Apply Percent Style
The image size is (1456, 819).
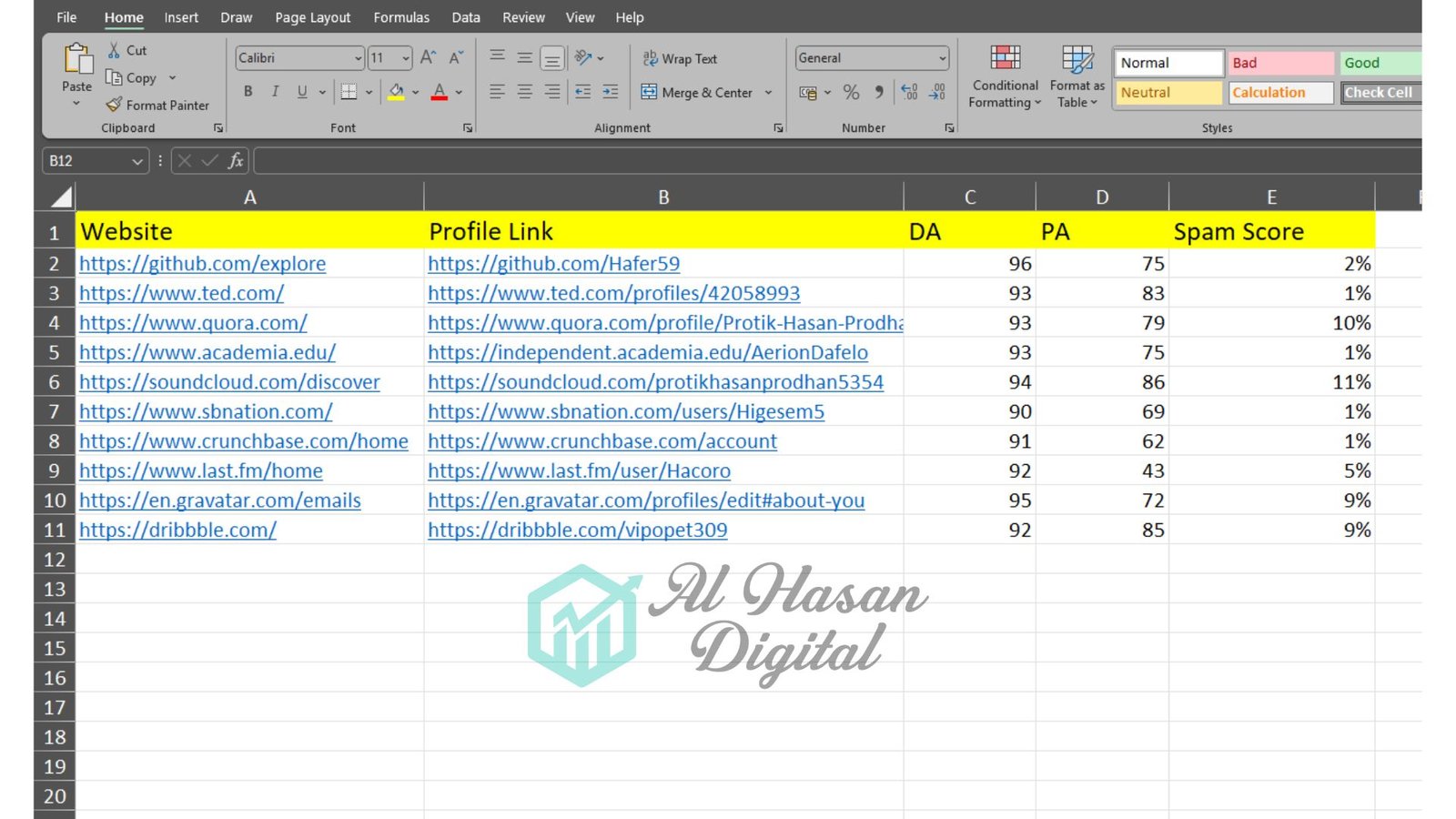(x=851, y=92)
